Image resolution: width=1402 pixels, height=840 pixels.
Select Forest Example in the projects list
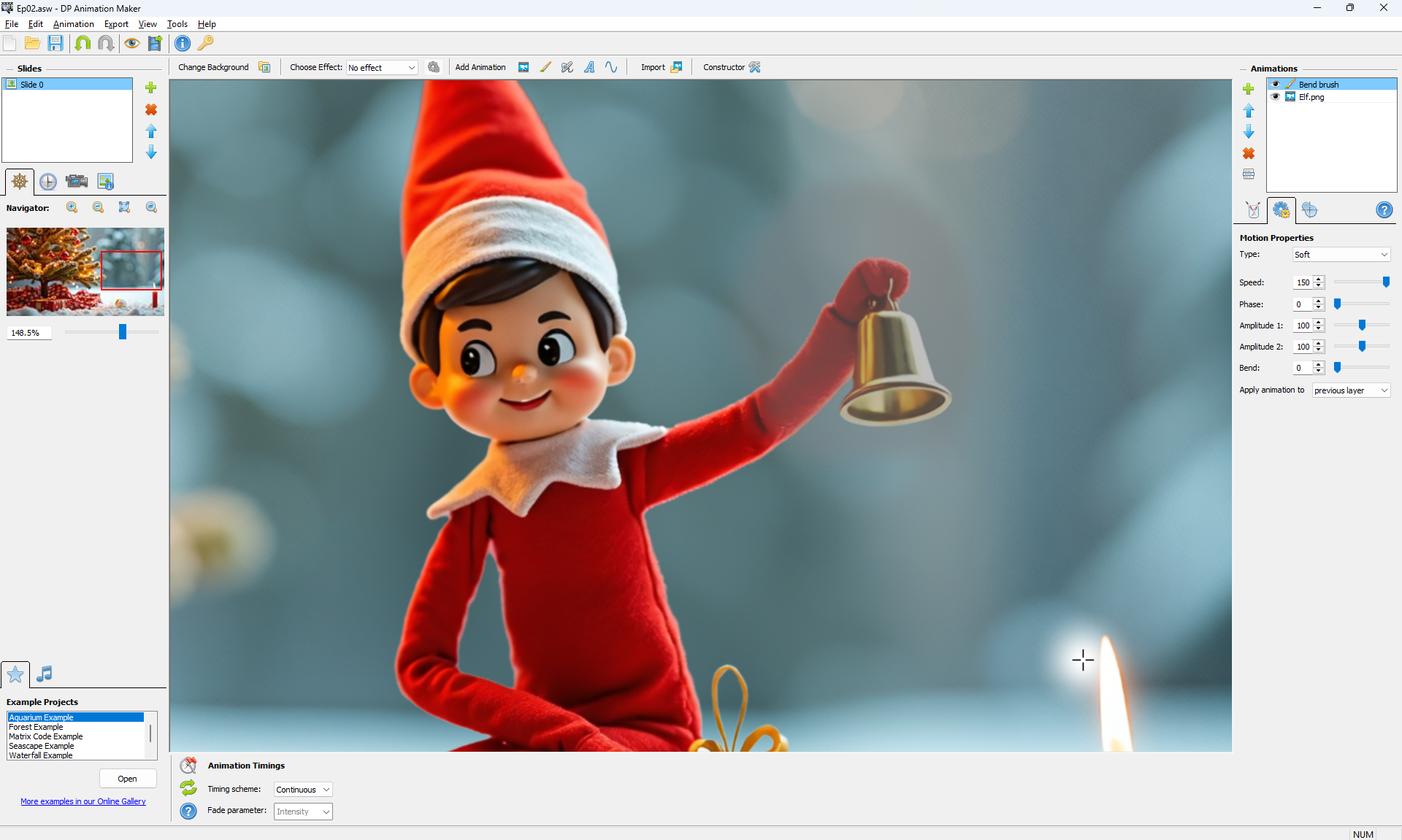(37, 727)
